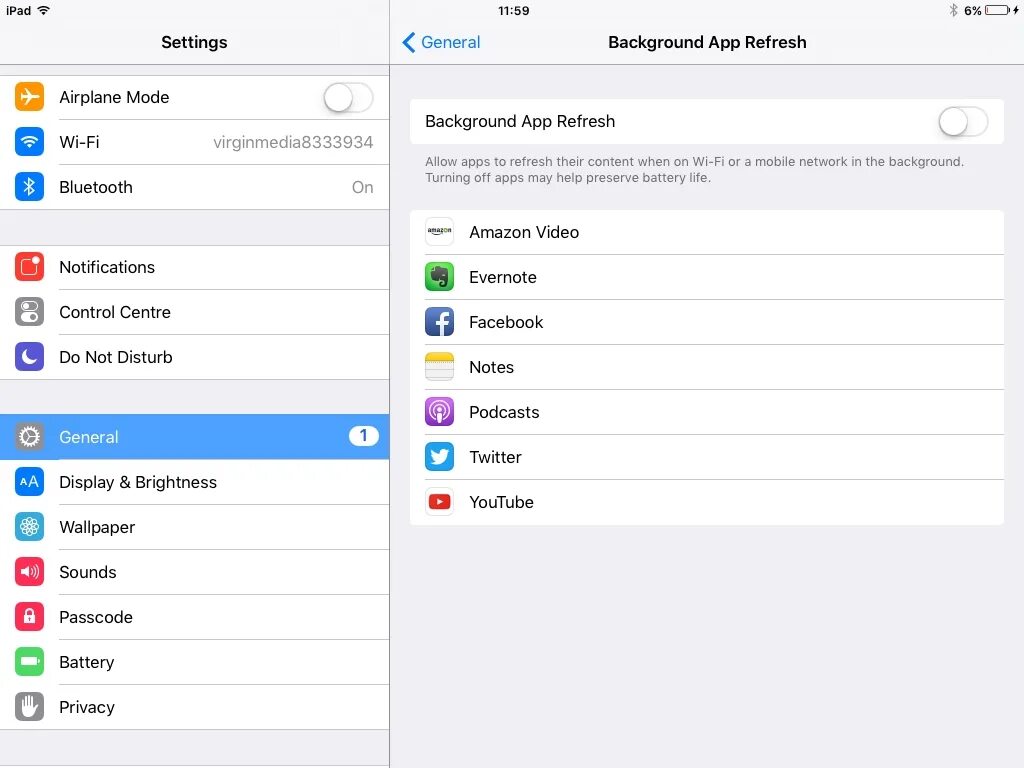Viewport: 1024px width, 768px height.
Task: Open Passcode settings label
Action: [x=96, y=617]
